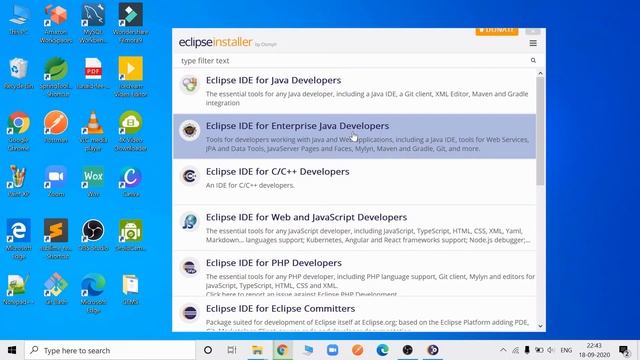Open the volume control in system tray
Viewport: 640px width, 360px height.
click(551, 350)
